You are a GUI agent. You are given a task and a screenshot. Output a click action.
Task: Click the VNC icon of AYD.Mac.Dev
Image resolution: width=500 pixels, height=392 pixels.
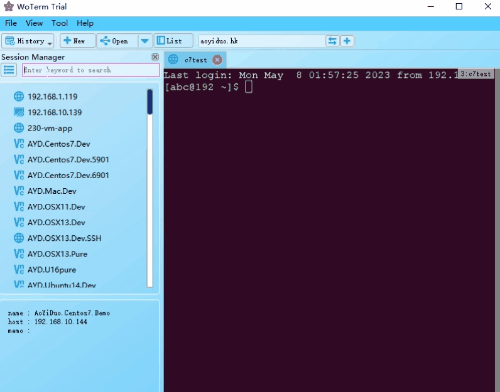click(x=19, y=191)
